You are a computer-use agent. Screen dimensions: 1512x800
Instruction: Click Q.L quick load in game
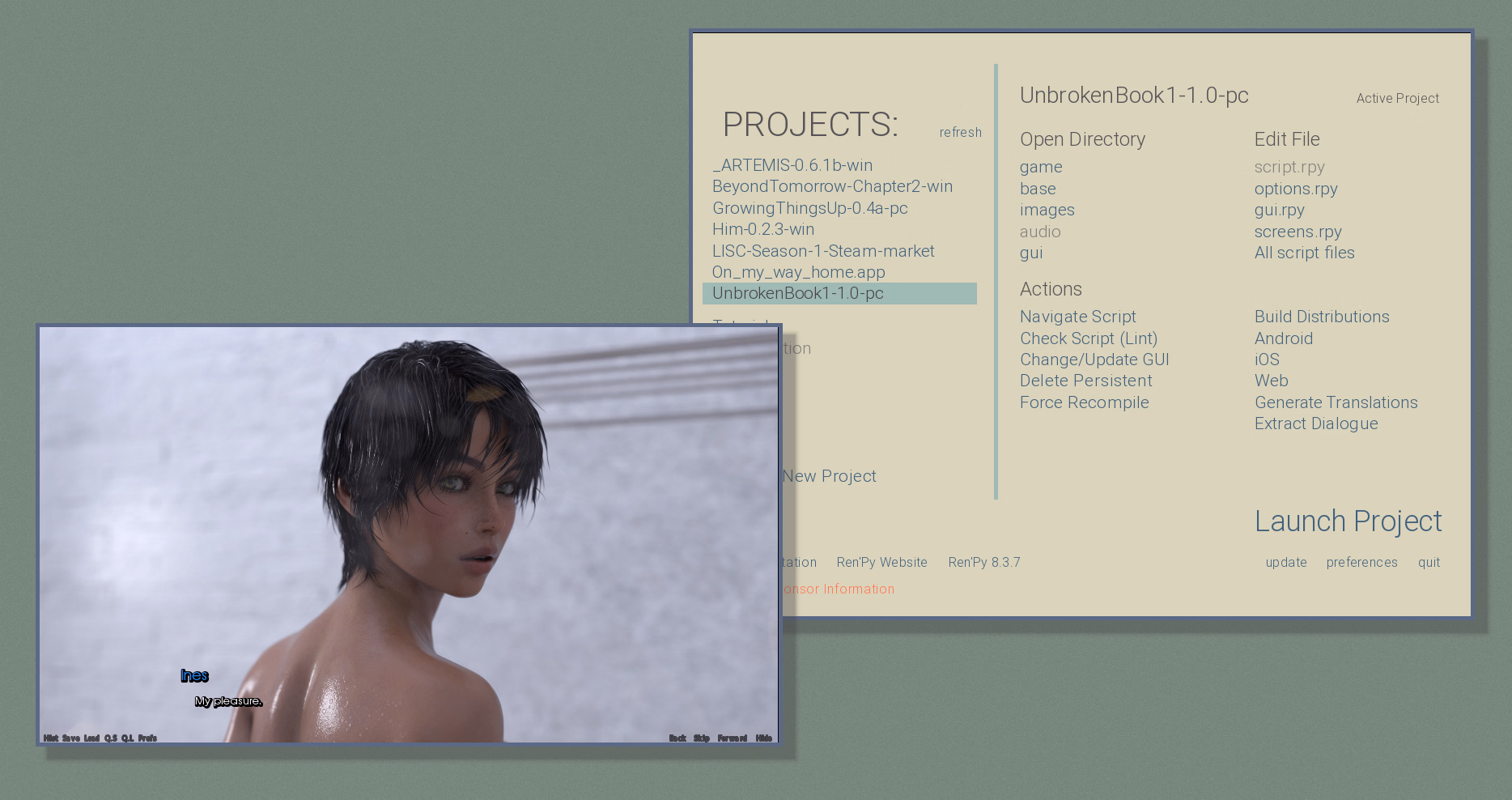(x=128, y=738)
